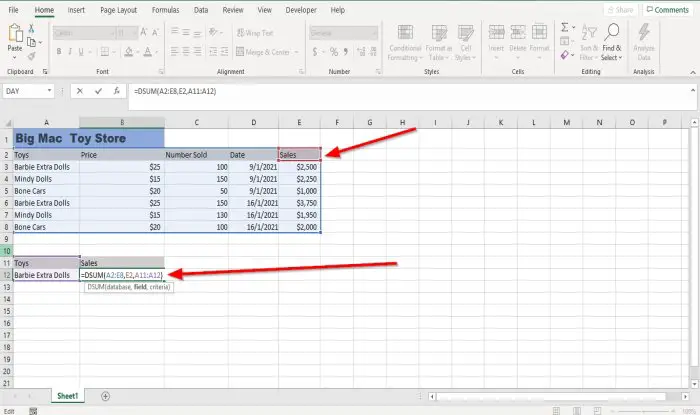
Task: Click the horizontal scrollbar right arrow
Action: pyautogui.click(x=685, y=396)
